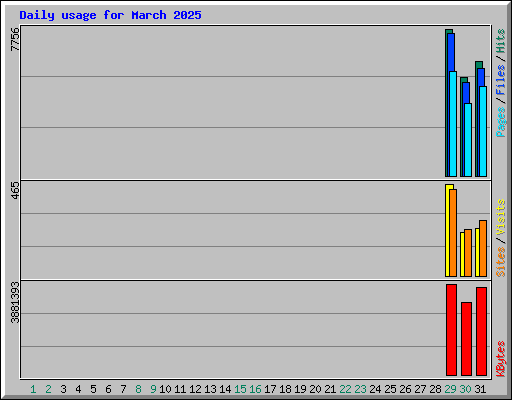Click the orange Sites bar for day 31
512x400 pixels.
pos(483,248)
